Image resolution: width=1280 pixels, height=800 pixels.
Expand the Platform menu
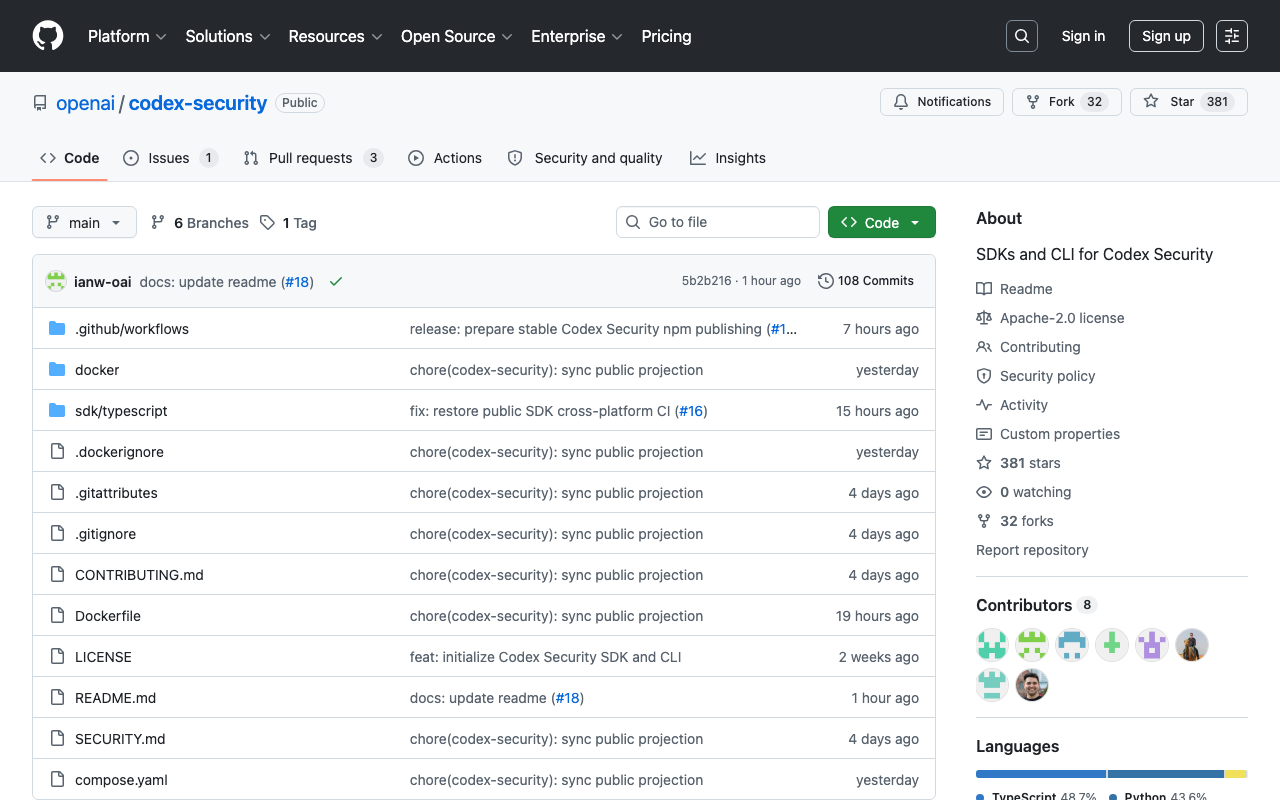click(126, 36)
